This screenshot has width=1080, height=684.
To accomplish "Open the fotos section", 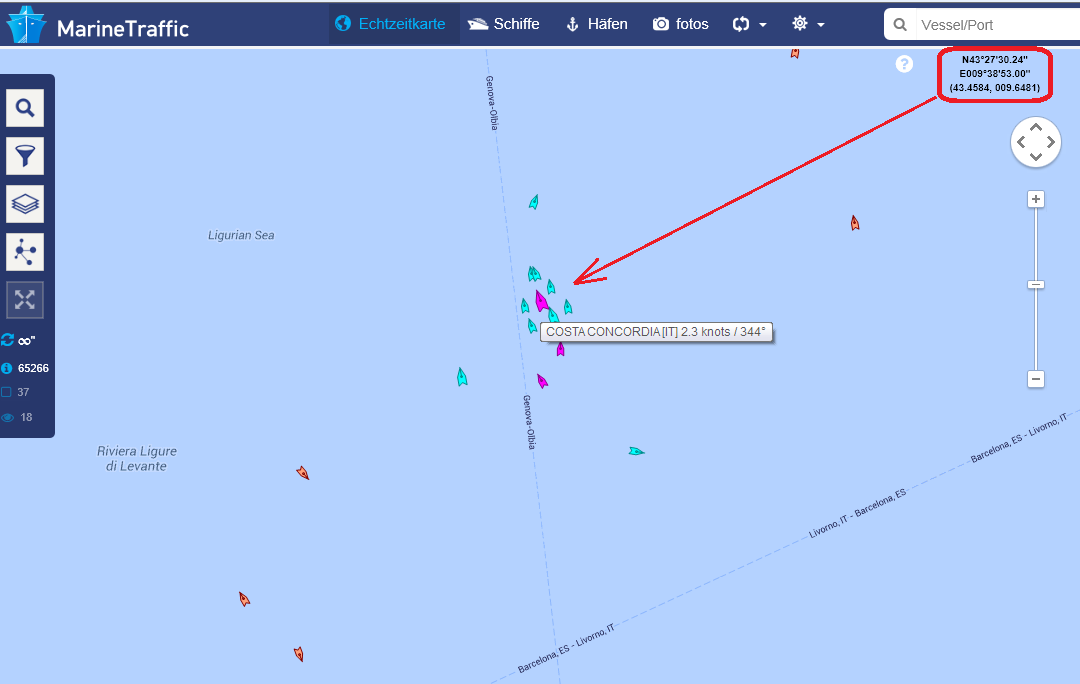I will pyautogui.click(x=681, y=24).
